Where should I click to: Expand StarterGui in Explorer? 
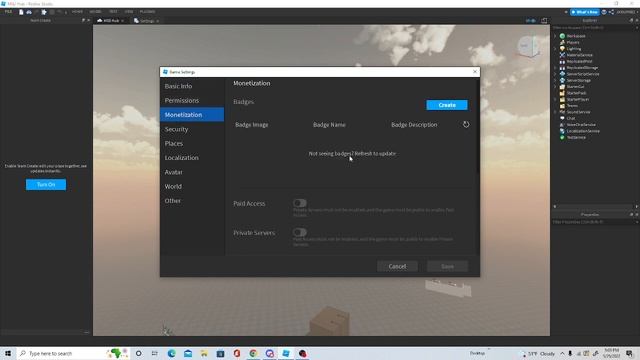click(555, 87)
